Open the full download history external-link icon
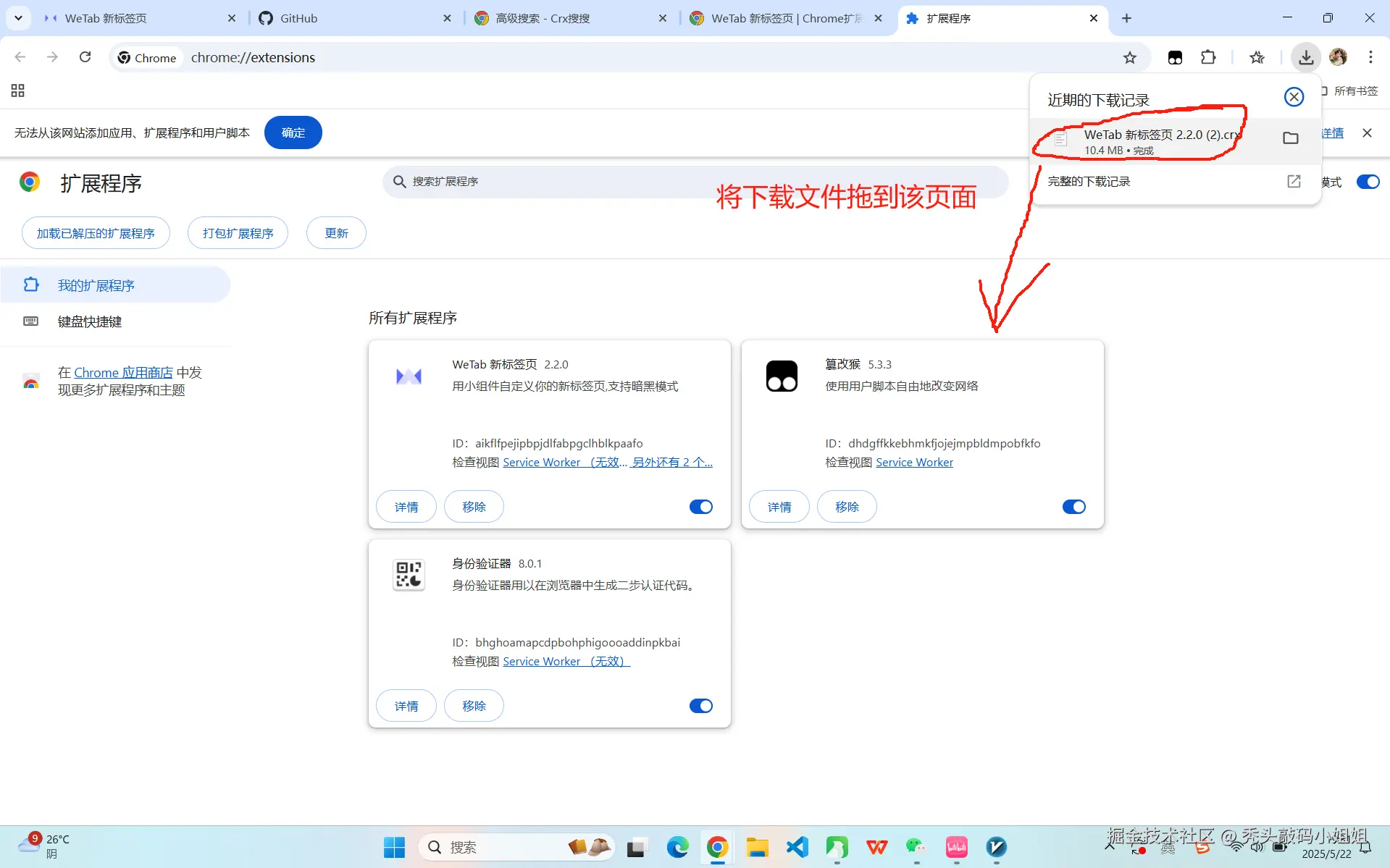This screenshot has width=1390, height=868. click(1294, 182)
